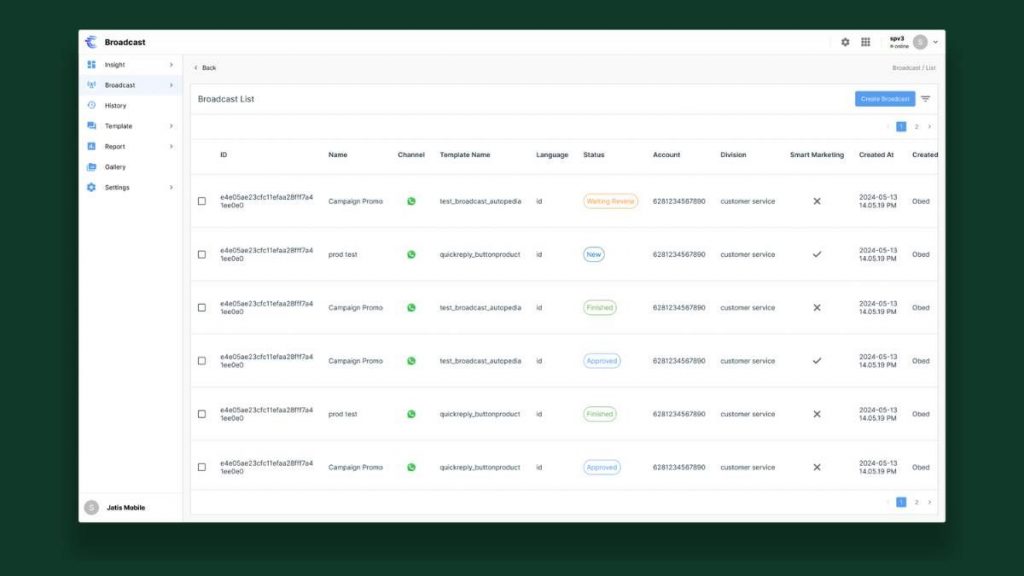Go to page 2 in top pagination

click(916, 127)
